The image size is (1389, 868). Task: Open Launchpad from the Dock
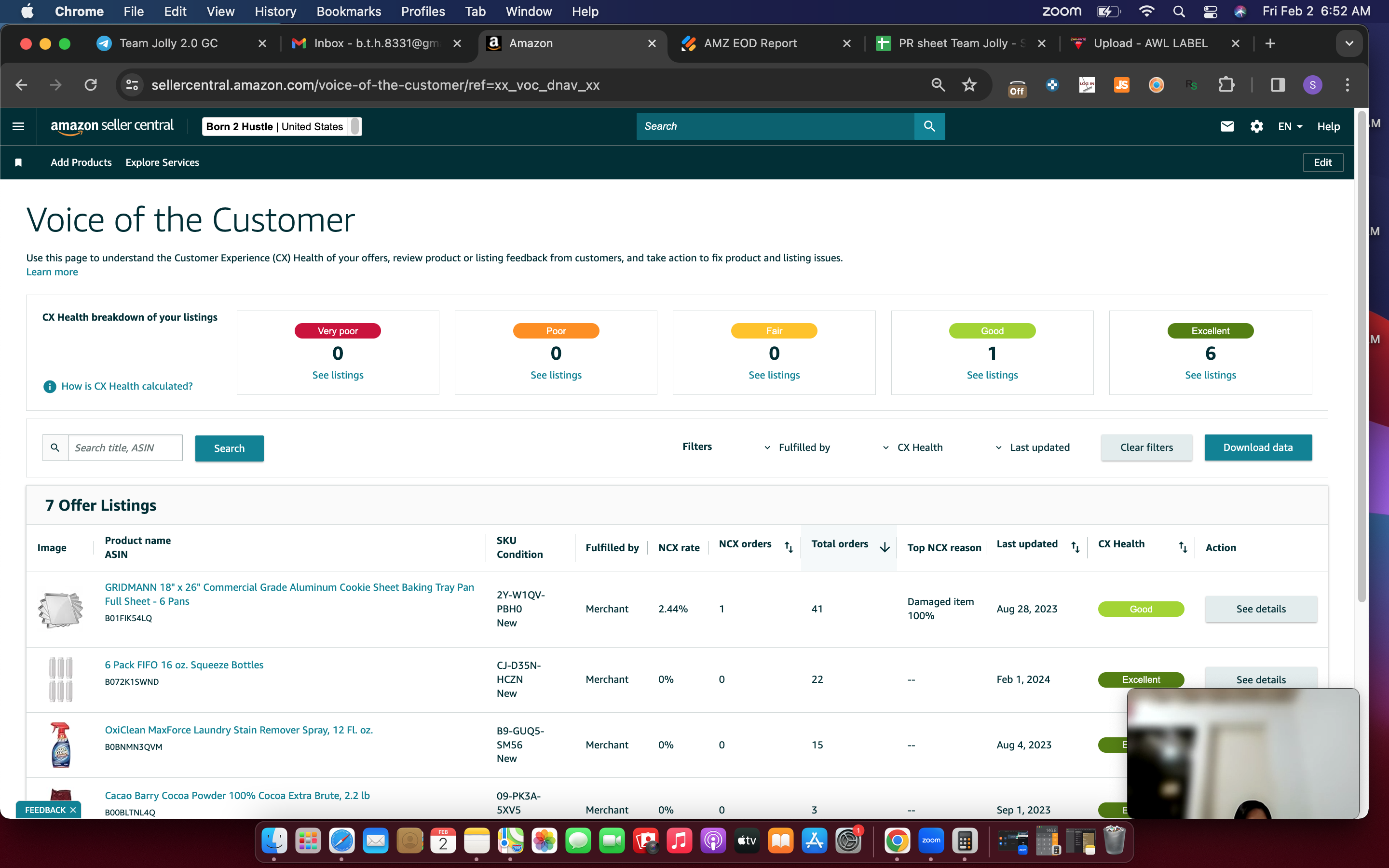tap(308, 841)
